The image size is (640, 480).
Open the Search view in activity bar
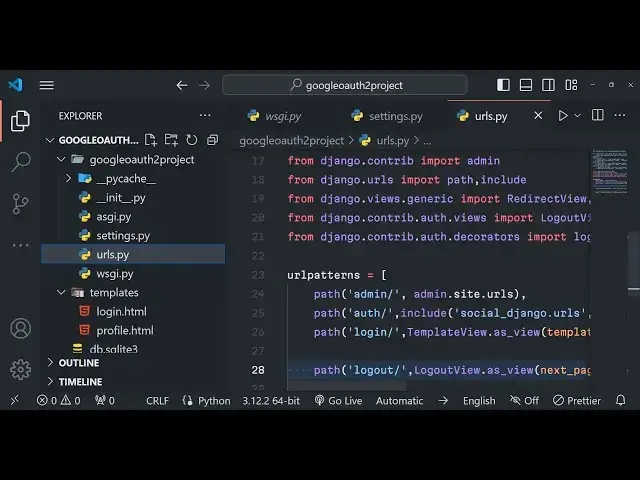tap(20, 162)
